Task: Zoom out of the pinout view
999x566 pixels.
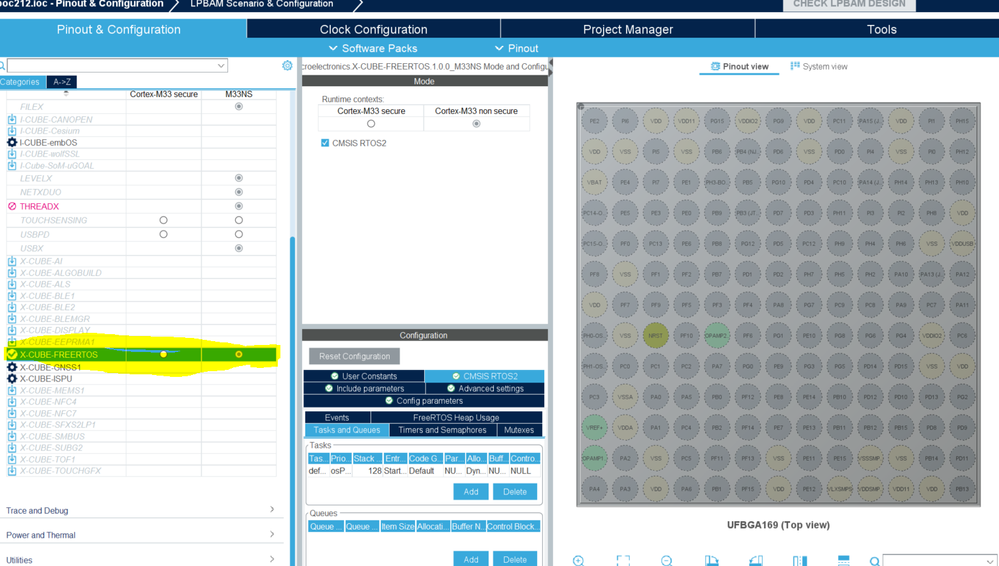Action: tap(666, 560)
